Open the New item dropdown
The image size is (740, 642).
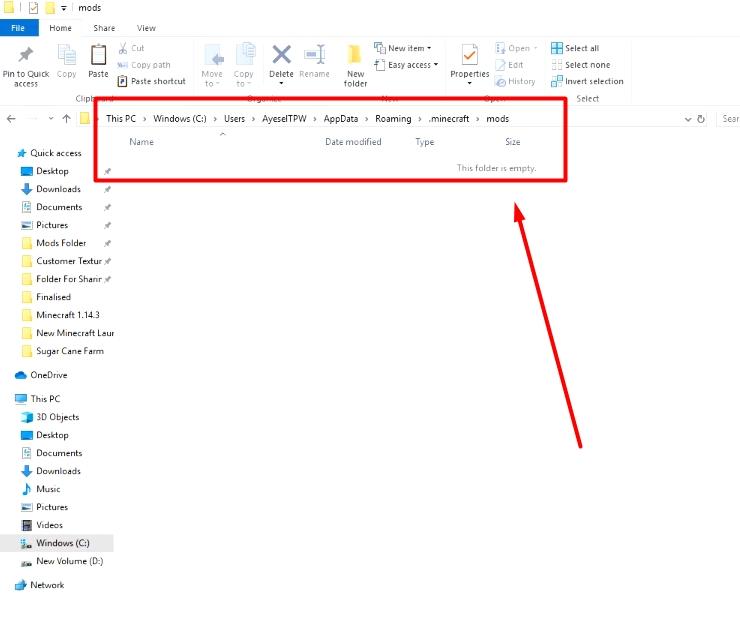(403, 48)
